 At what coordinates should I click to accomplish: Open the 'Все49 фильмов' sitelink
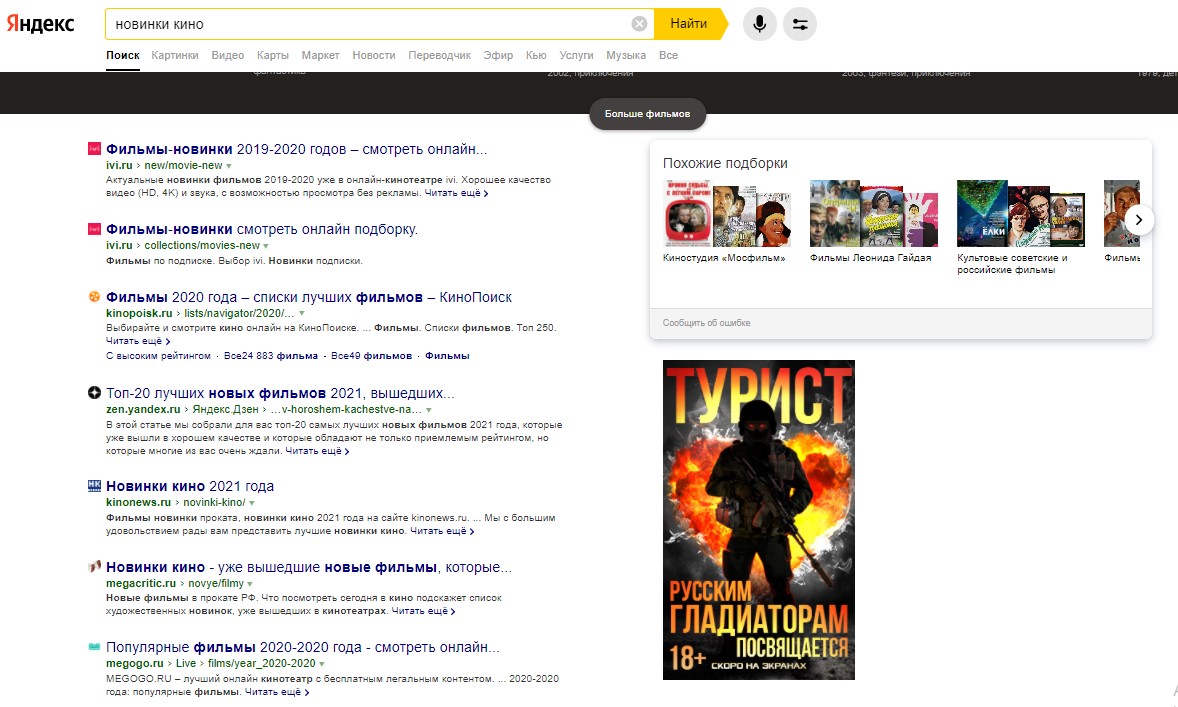coord(371,355)
